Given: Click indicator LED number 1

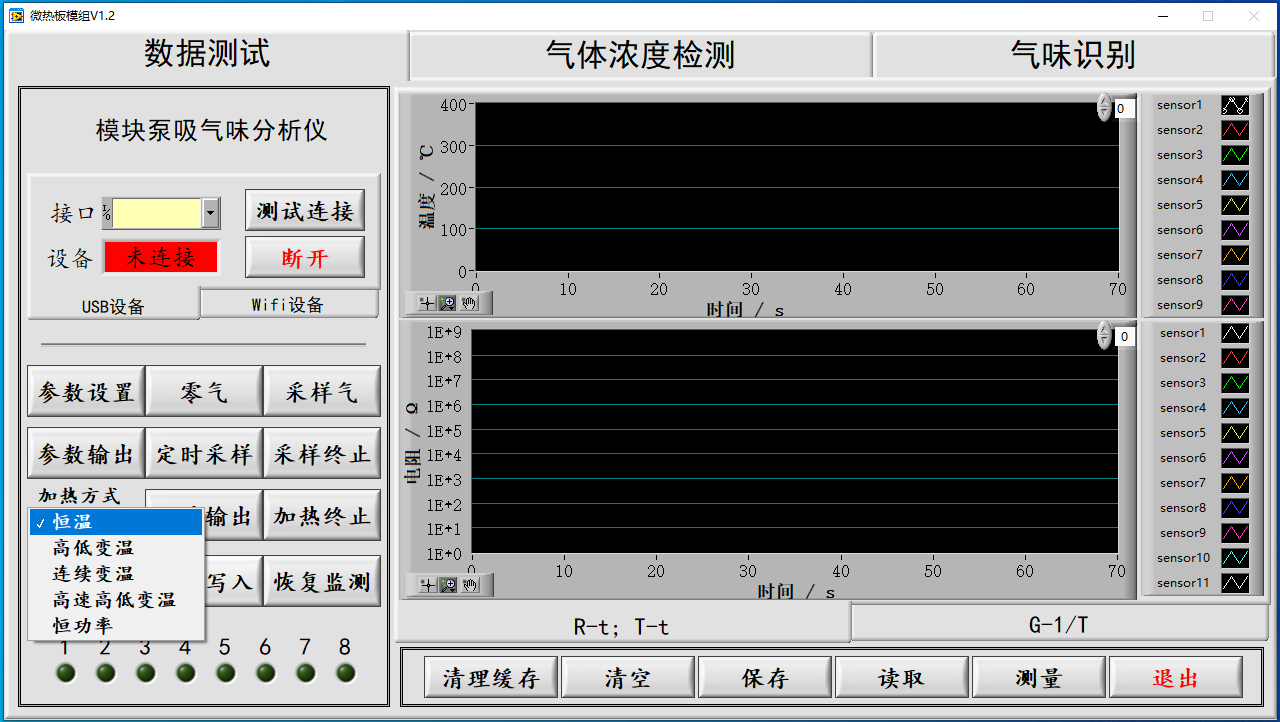Looking at the screenshot, I should click(x=66, y=673).
